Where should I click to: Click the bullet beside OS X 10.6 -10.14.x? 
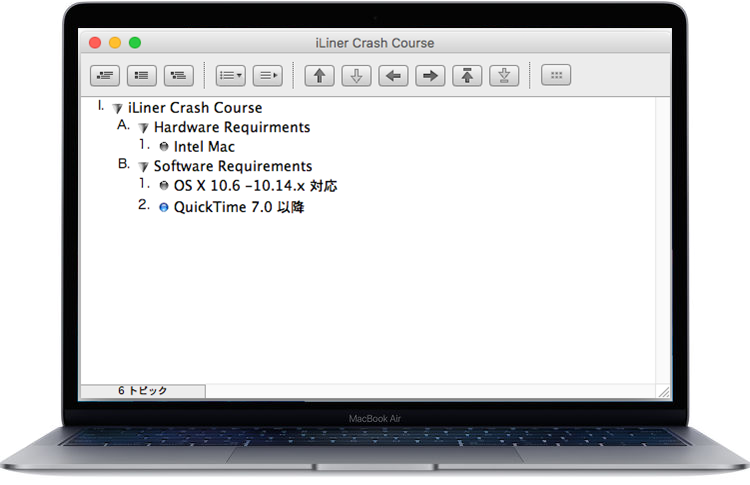tap(164, 185)
